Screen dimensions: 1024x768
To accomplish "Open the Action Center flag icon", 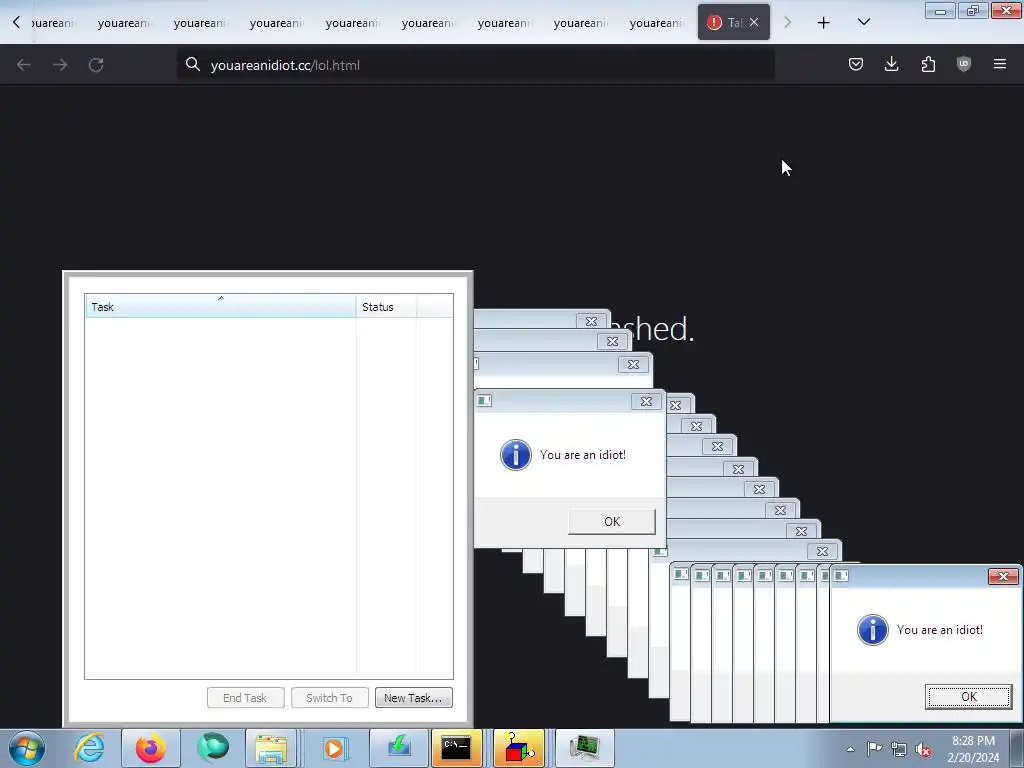I will [x=874, y=749].
